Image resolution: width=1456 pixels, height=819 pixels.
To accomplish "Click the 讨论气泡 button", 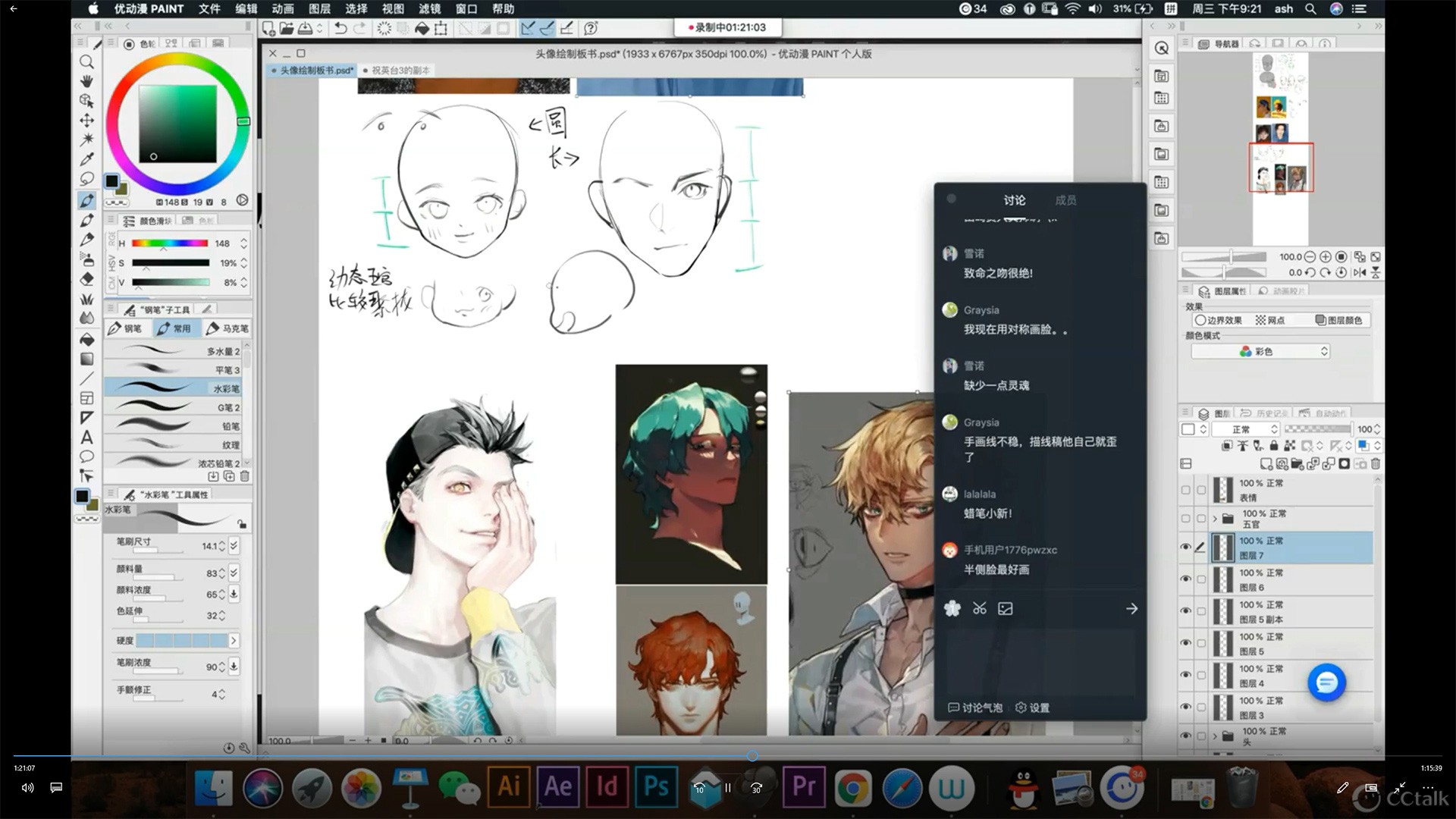I will coord(976,708).
